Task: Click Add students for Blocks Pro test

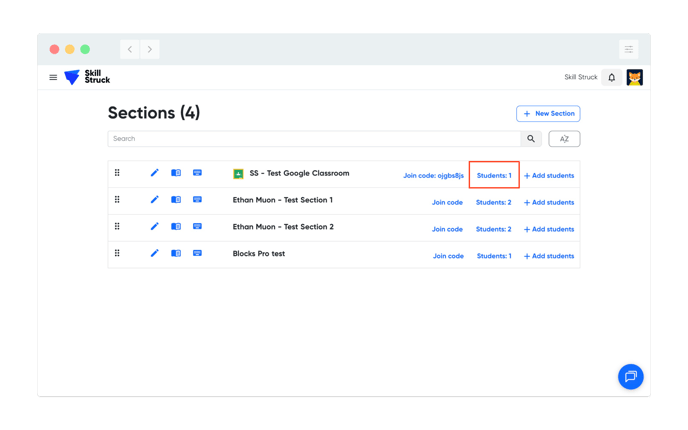Action: click(x=549, y=256)
